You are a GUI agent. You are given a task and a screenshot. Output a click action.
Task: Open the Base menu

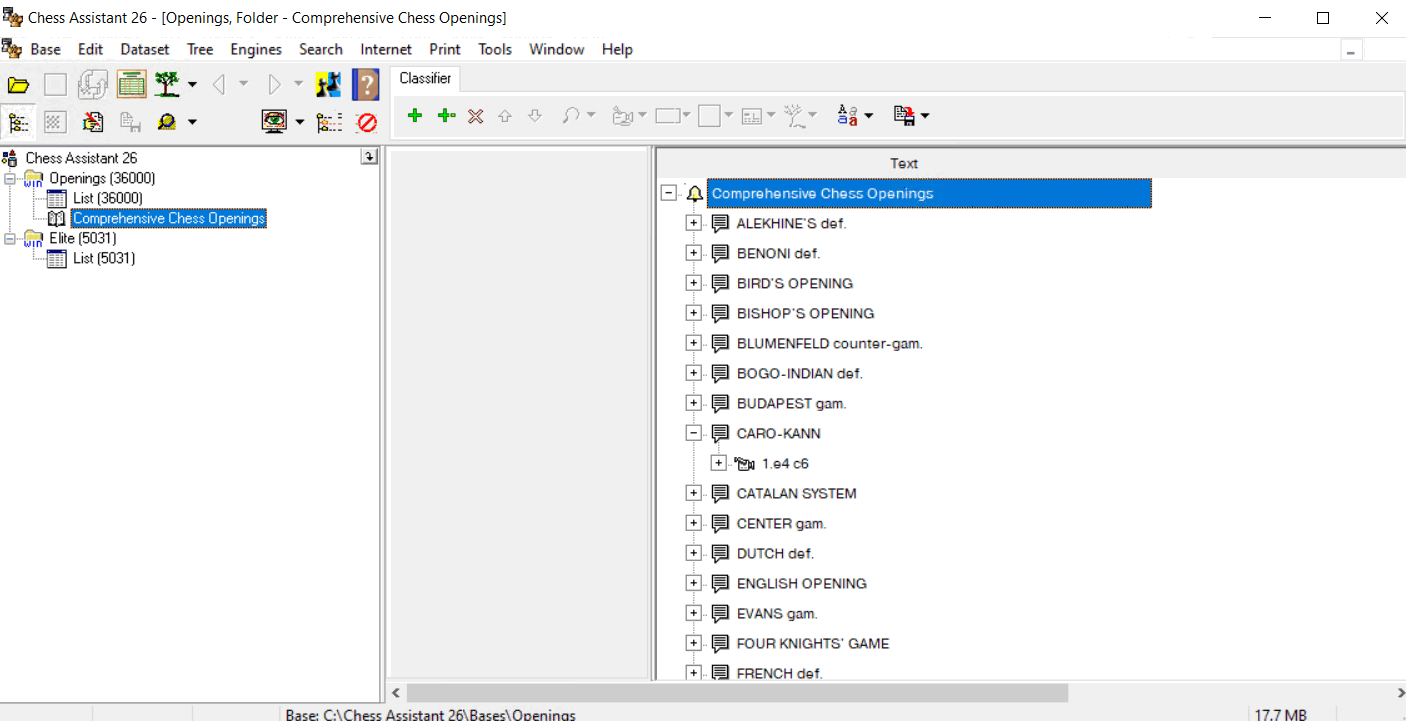[x=45, y=49]
